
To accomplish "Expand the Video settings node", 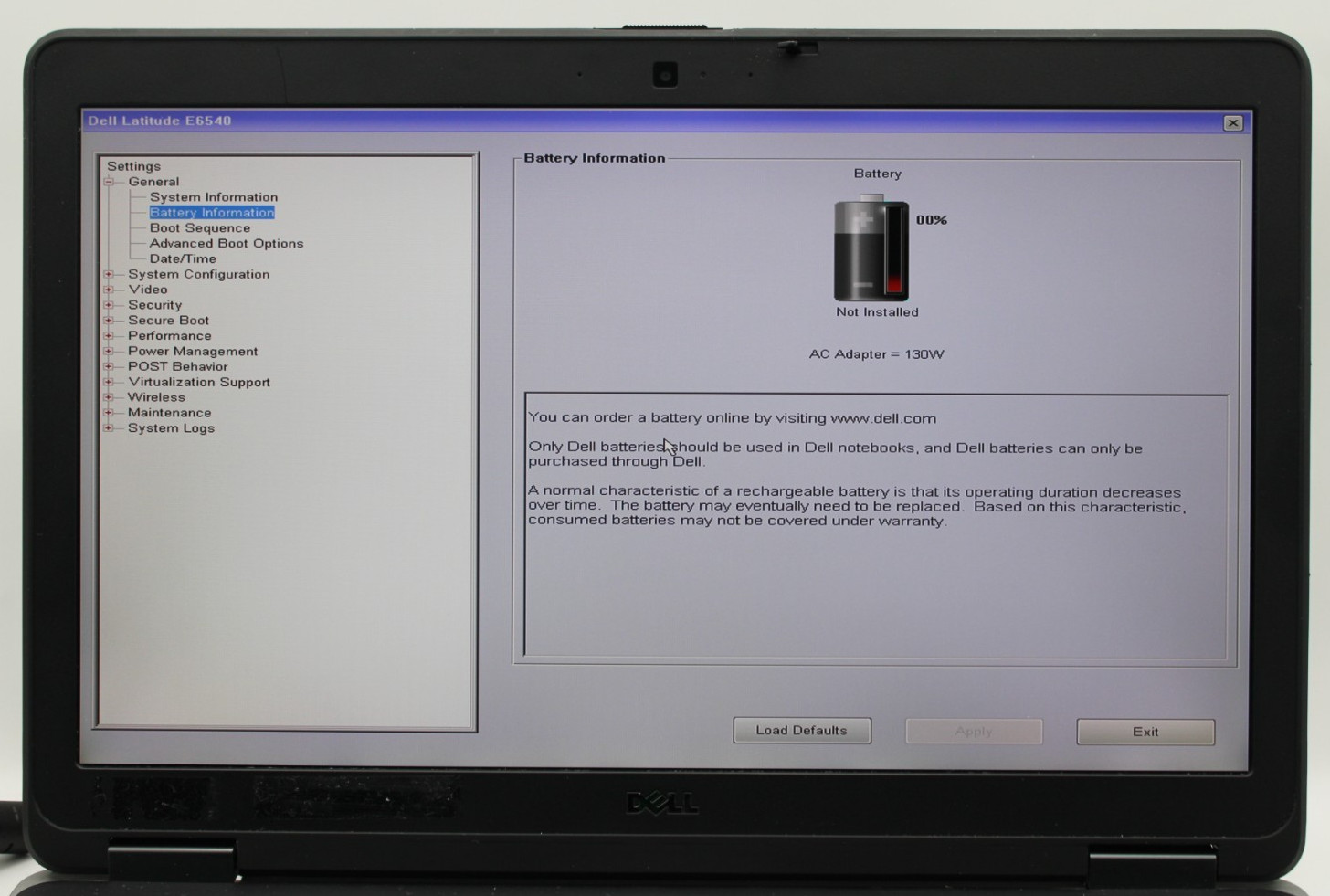I will point(109,290).
